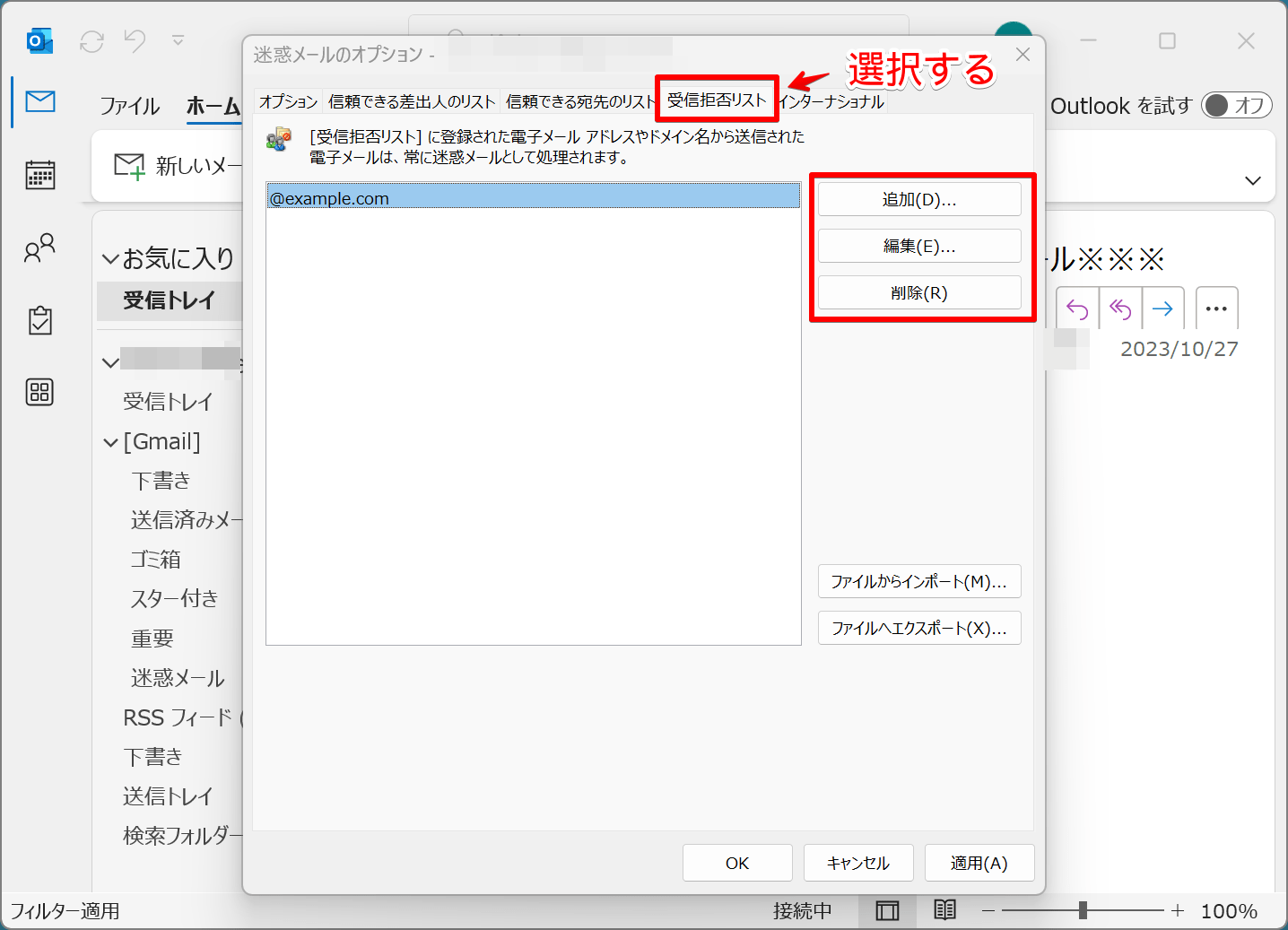Image resolution: width=1288 pixels, height=930 pixels.
Task: Open the Calendar view in sidebar
Action: coord(39,175)
